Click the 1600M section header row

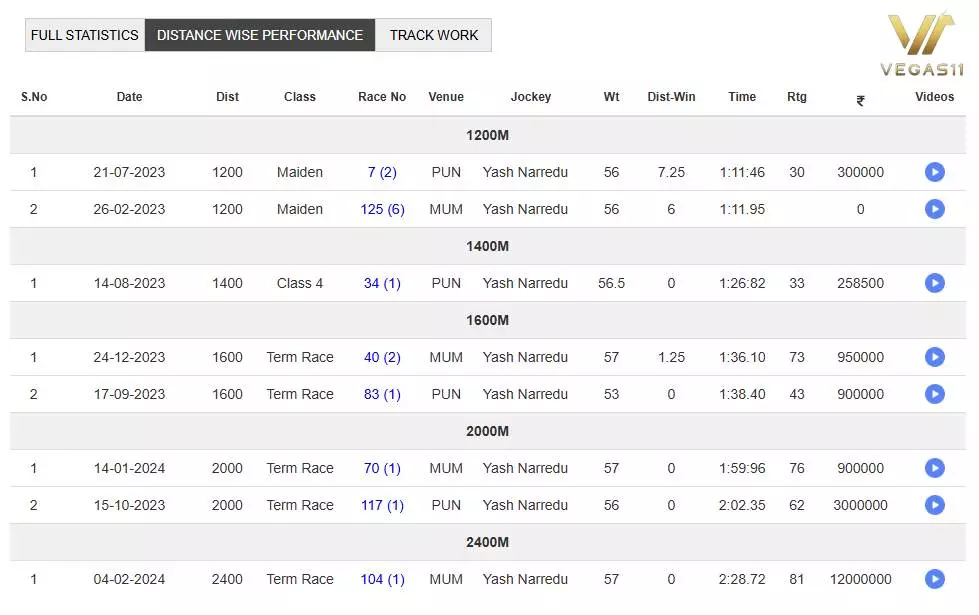click(489, 320)
